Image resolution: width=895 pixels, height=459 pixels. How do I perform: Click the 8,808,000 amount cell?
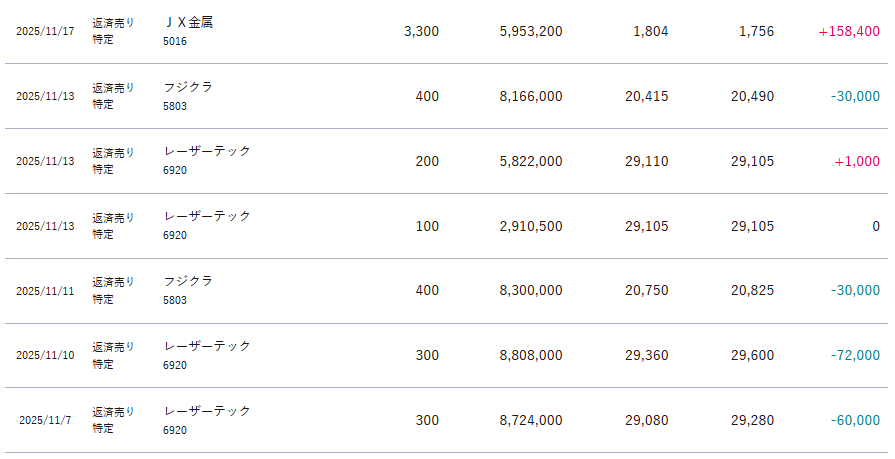530,355
